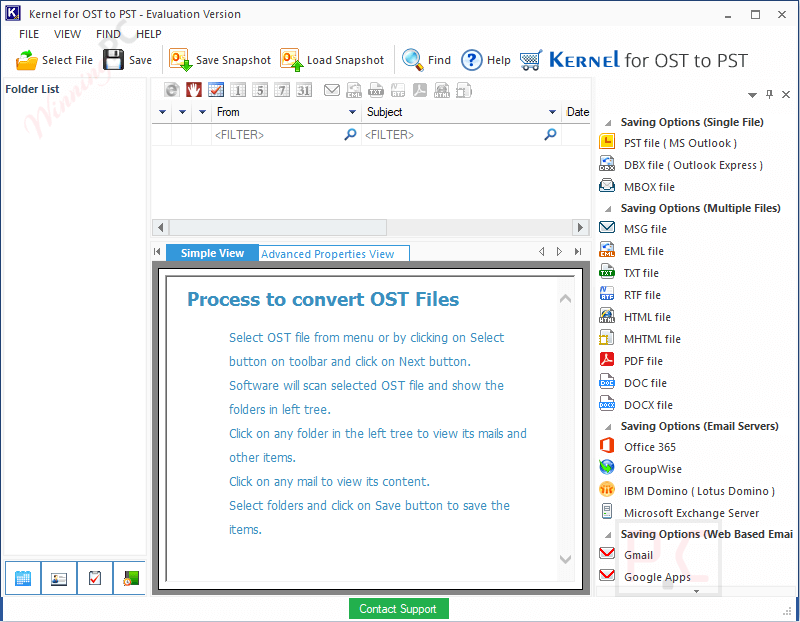Open the VIEW menu
Screen dimensions: 800x622
click(x=67, y=34)
